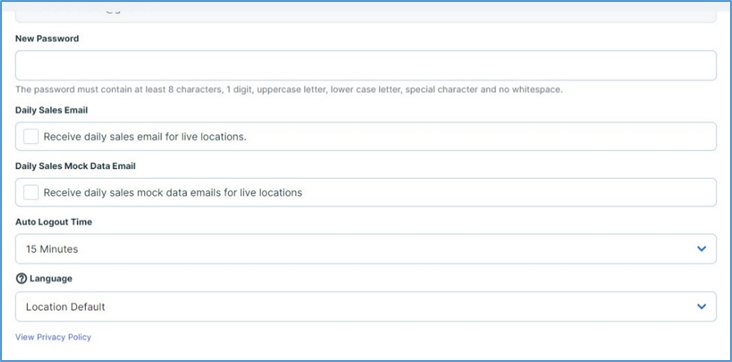Screen dimensions: 732x362
Task: Tick the daily sales mock data checkbox
Action: [31, 192]
